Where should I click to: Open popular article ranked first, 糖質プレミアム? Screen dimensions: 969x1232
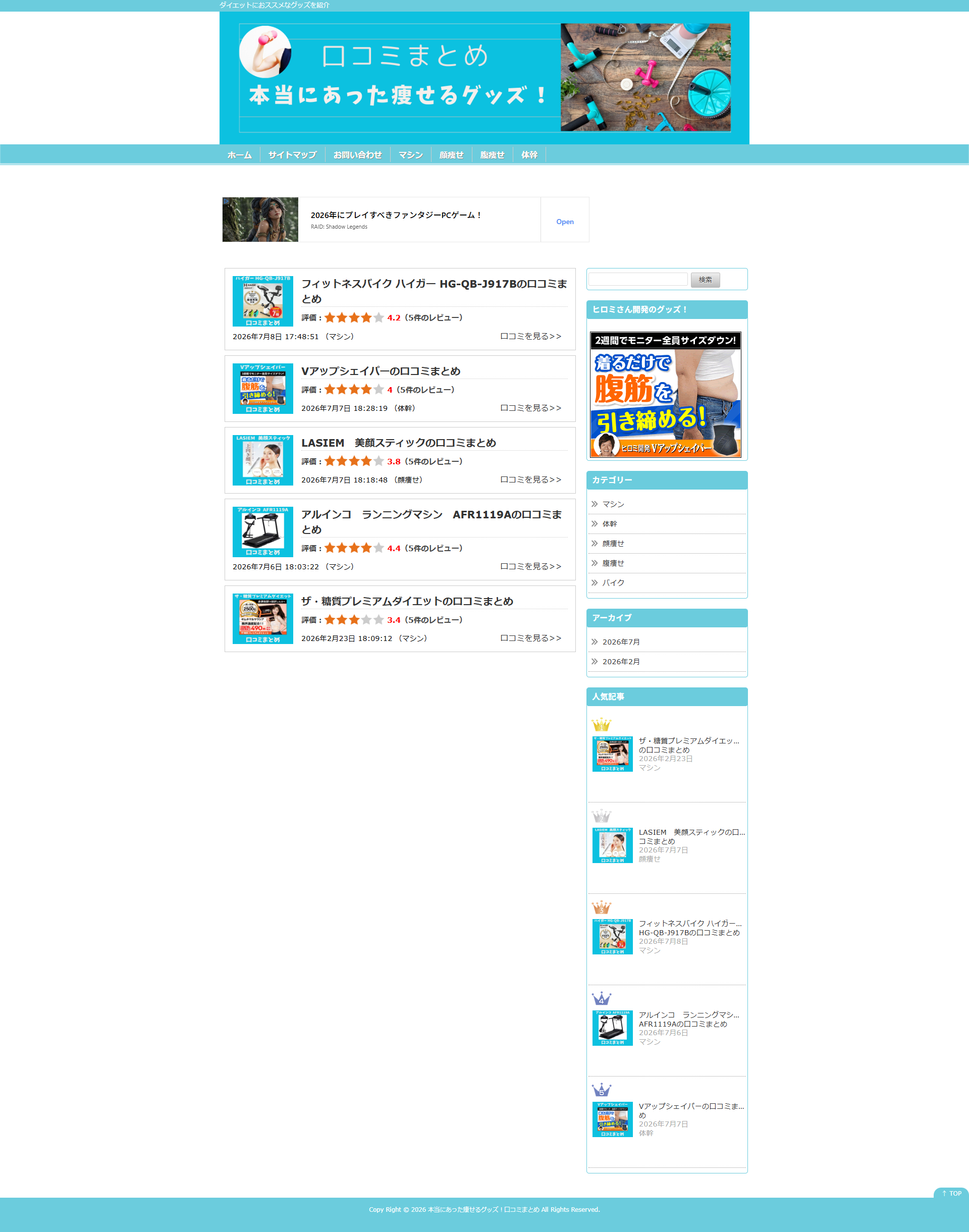pyautogui.click(x=689, y=745)
